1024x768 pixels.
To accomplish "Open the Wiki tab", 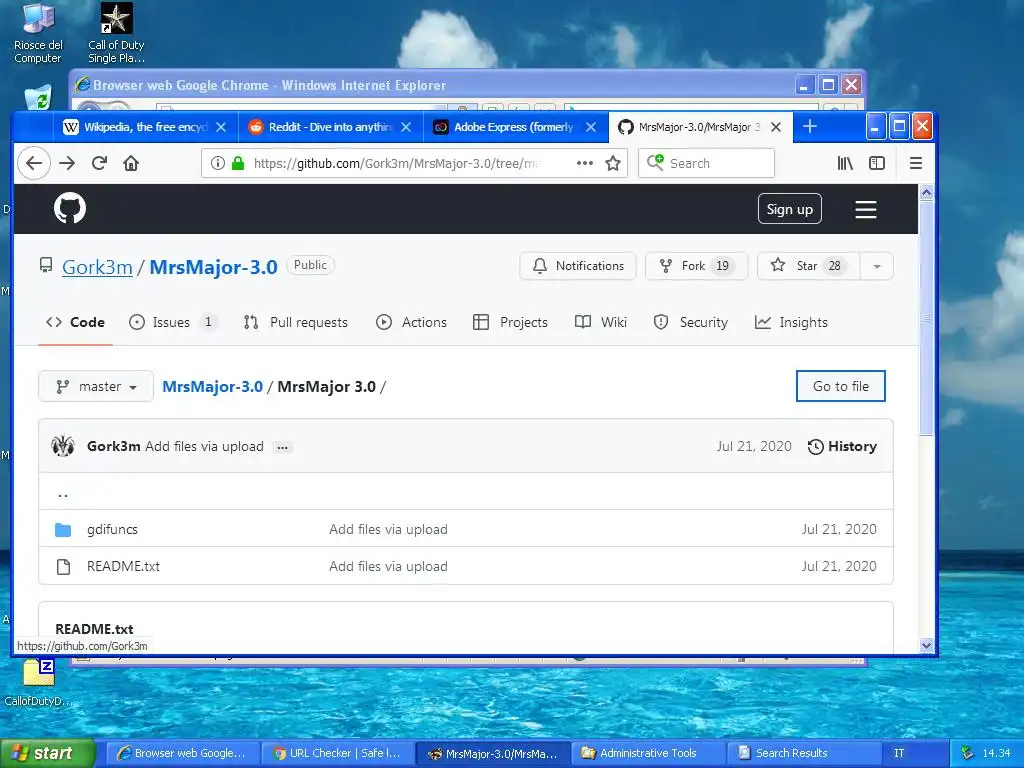I will [x=601, y=322].
